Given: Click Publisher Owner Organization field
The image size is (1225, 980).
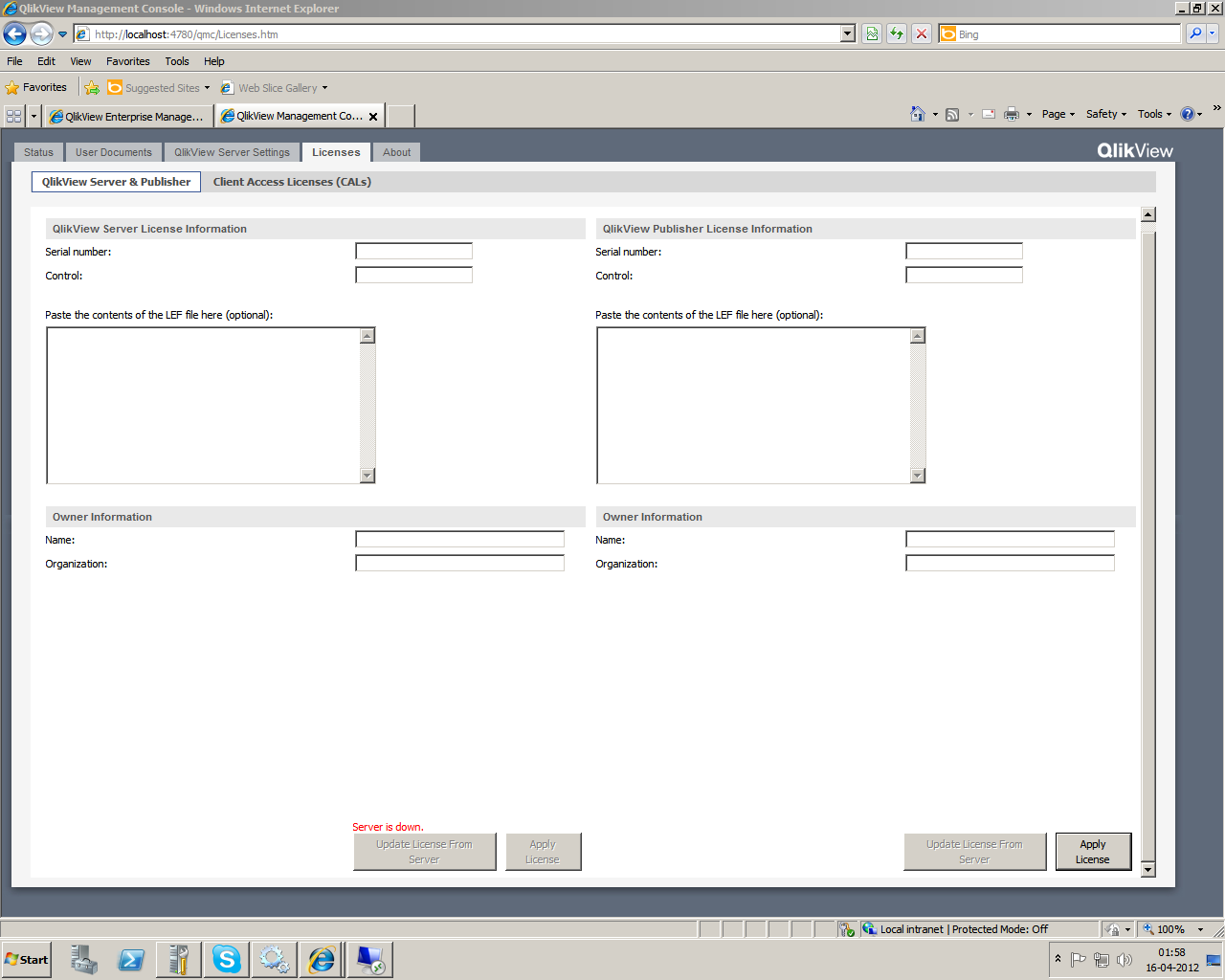Looking at the screenshot, I should pos(1011,564).
